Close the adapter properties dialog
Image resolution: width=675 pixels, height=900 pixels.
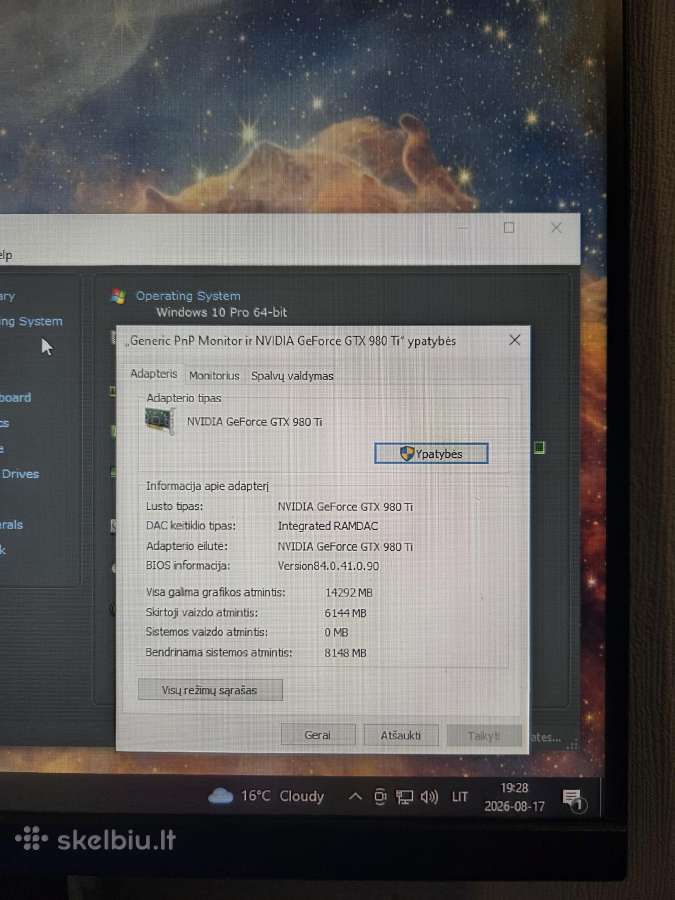point(515,340)
